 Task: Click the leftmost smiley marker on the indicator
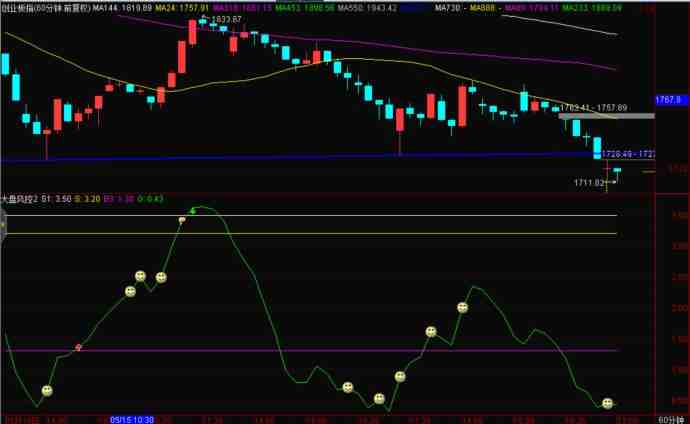(x=47, y=391)
